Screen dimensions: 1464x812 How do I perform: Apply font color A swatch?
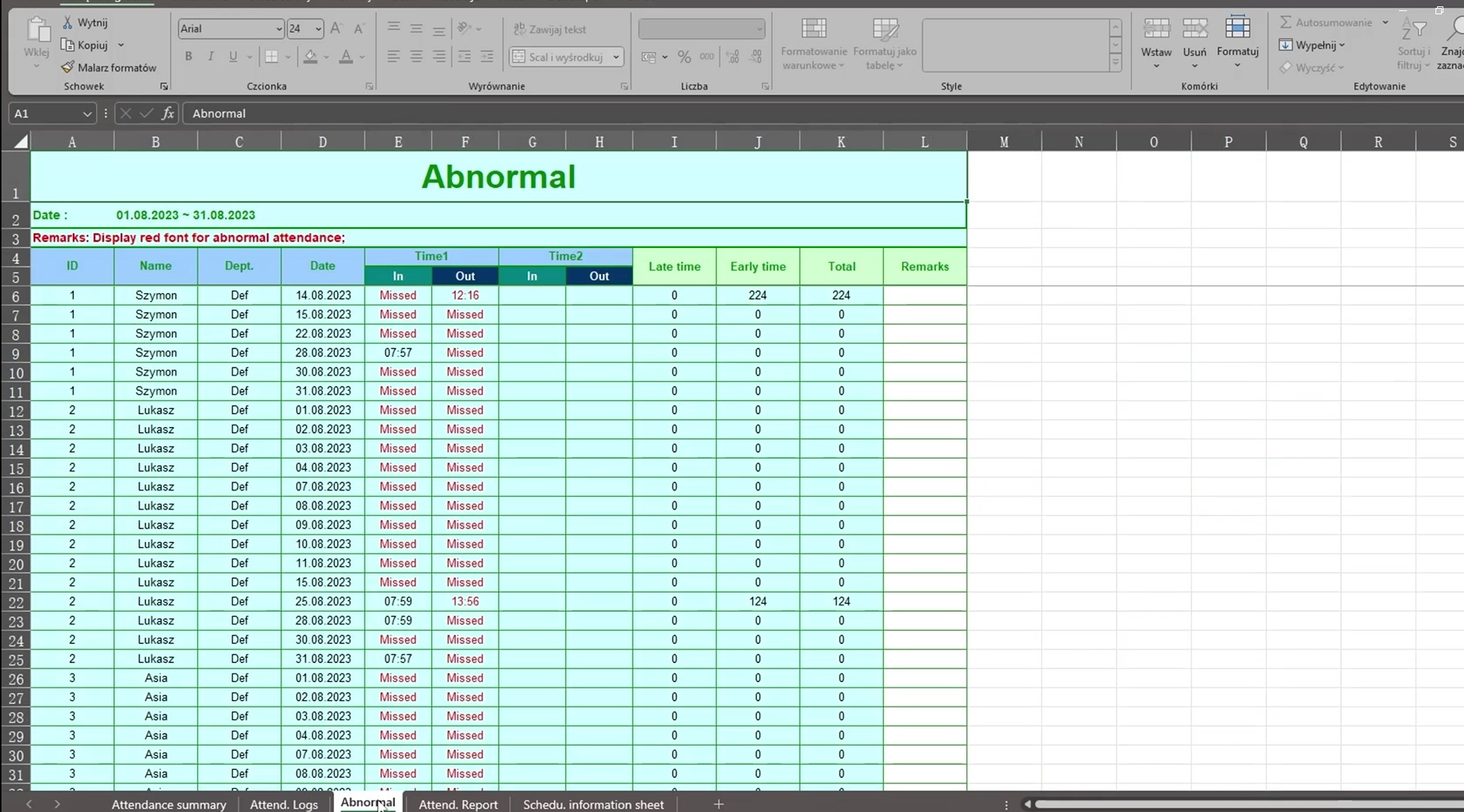pyautogui.click(x=346, y=56)
